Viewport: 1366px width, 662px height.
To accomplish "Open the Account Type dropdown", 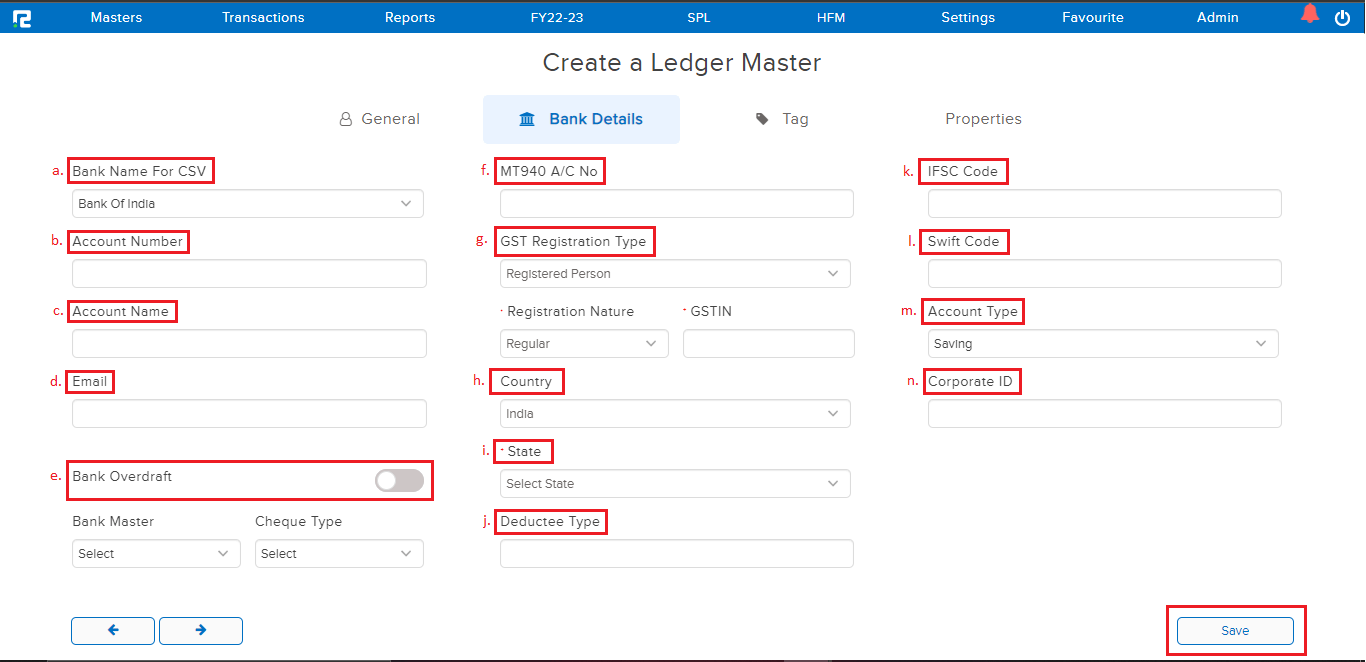I will 1103,344.
